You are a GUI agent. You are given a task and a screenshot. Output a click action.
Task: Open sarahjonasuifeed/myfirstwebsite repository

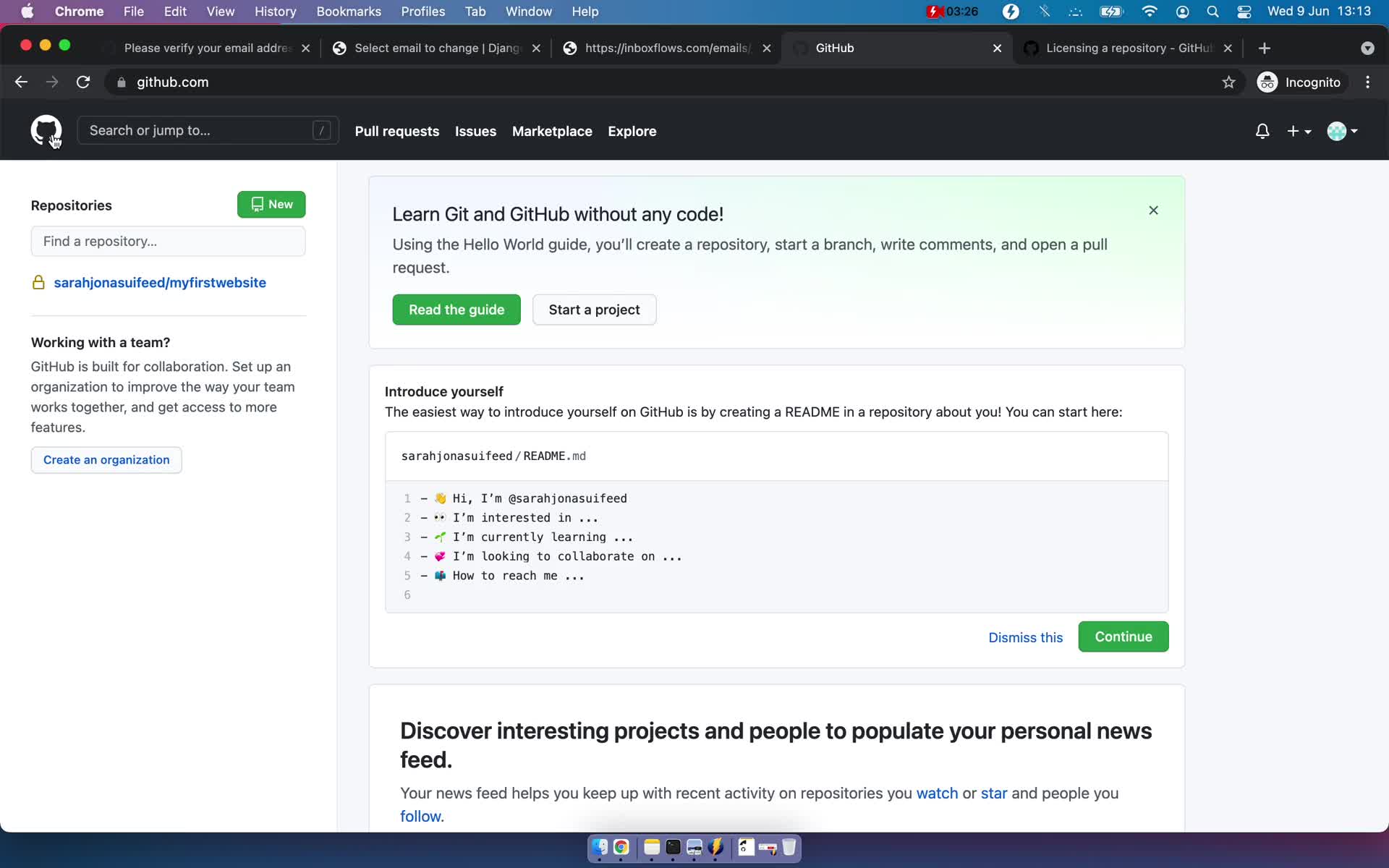click(x=160, y=282)
